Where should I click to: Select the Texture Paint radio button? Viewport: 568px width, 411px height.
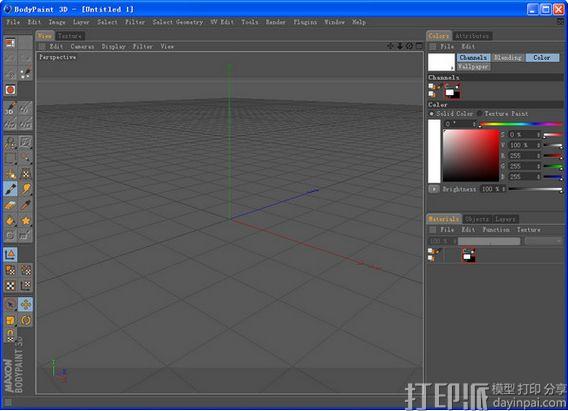pyautogui.click(x=479, y=114)
